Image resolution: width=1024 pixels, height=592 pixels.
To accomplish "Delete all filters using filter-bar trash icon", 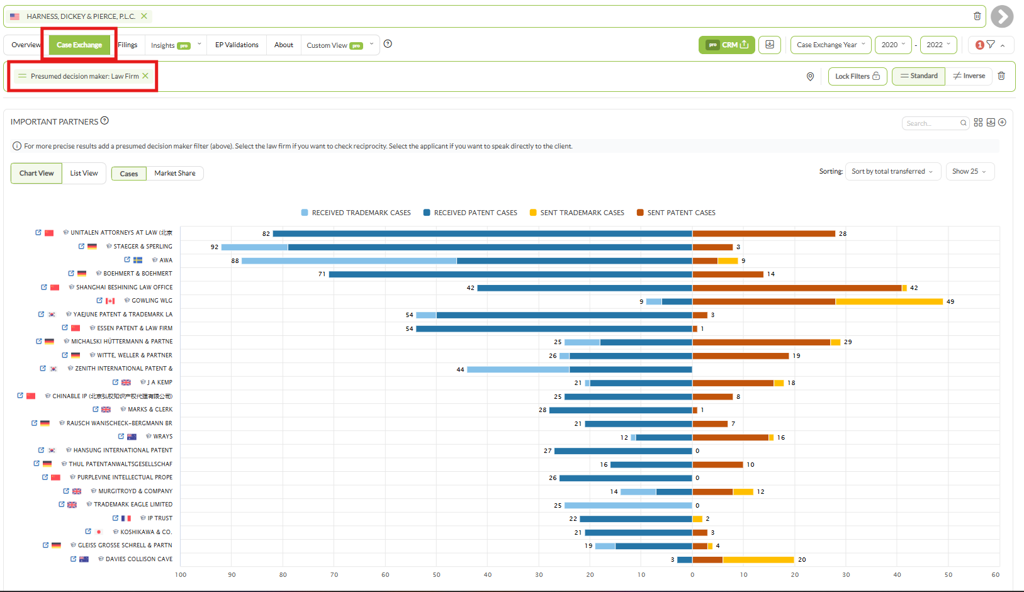I will click(1001, 76).
